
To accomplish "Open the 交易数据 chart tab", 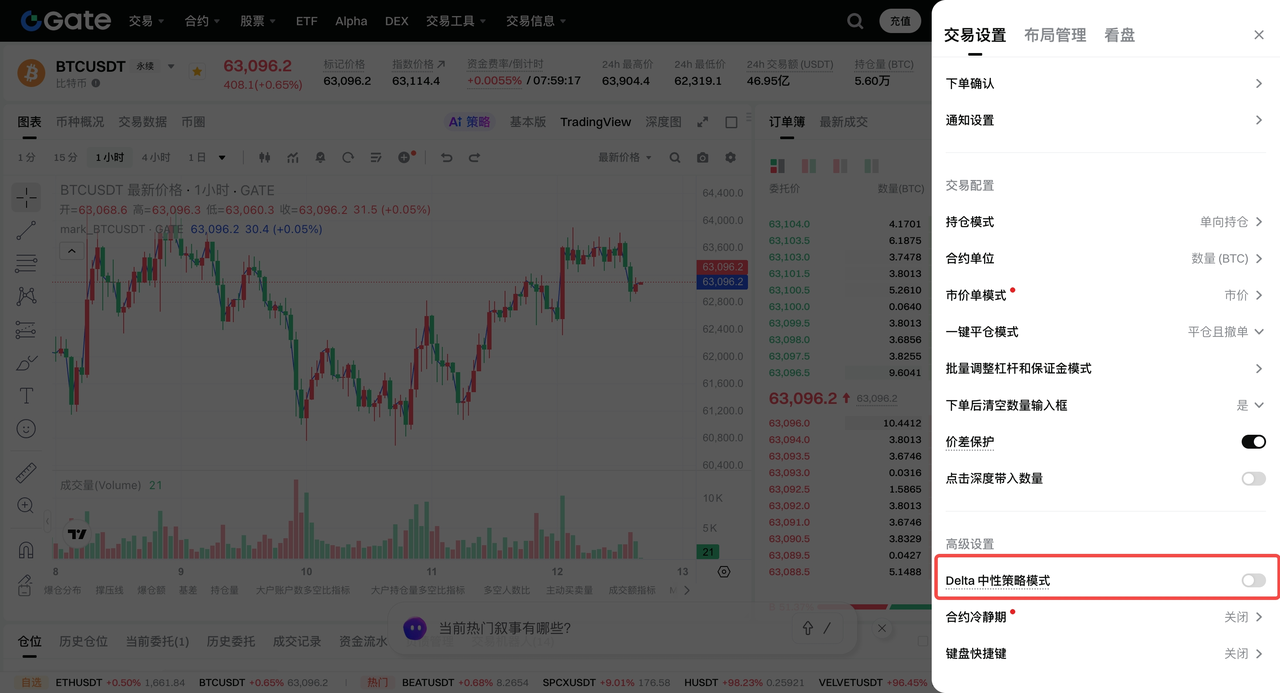I will 142,122.
